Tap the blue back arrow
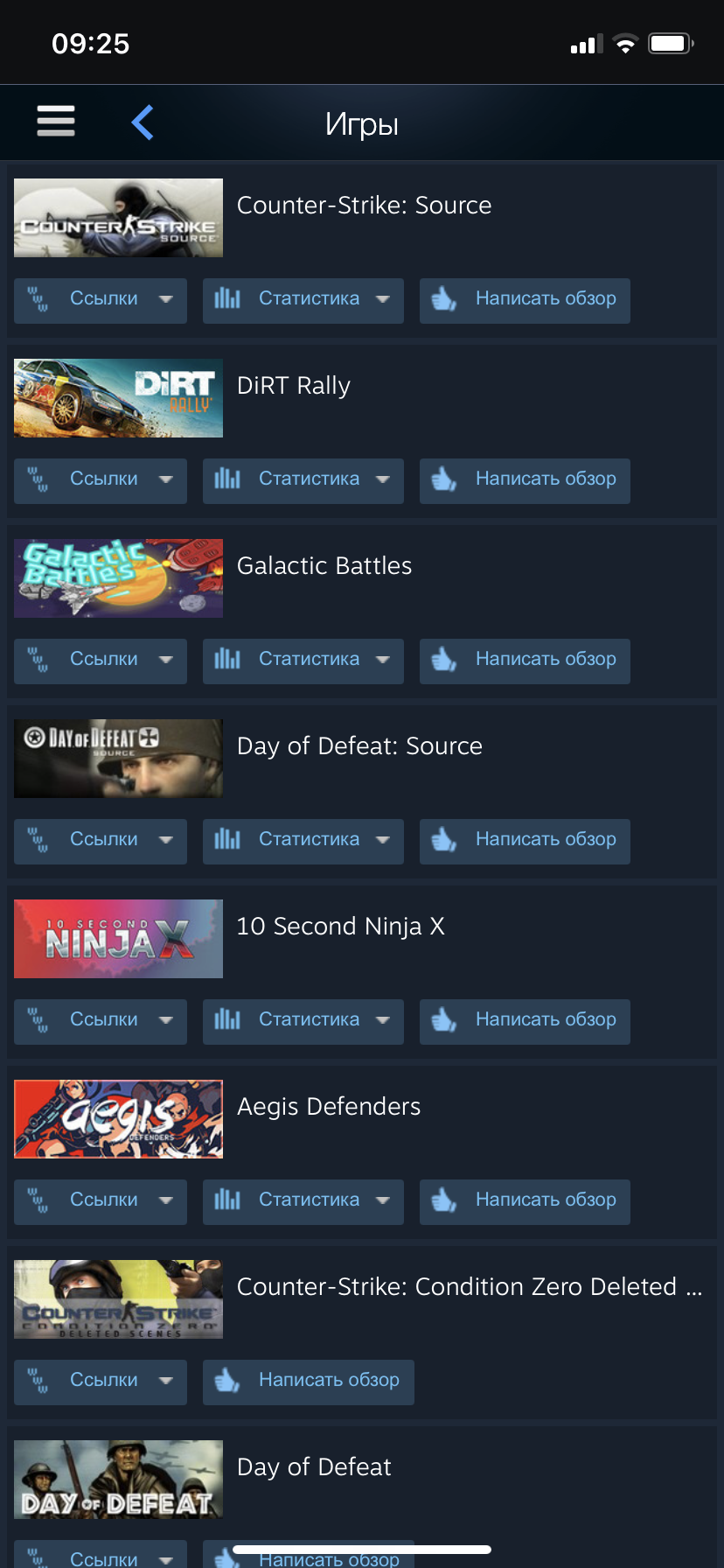 click(x=143, y=122)
